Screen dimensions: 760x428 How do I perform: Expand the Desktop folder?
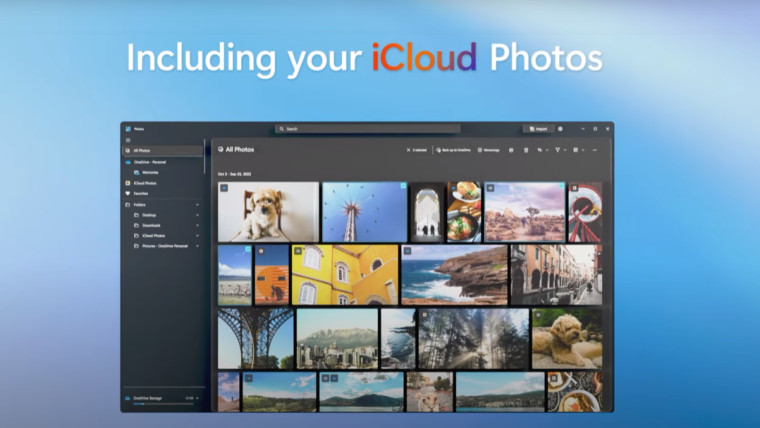pyautogui.click(x=198, y=215)
